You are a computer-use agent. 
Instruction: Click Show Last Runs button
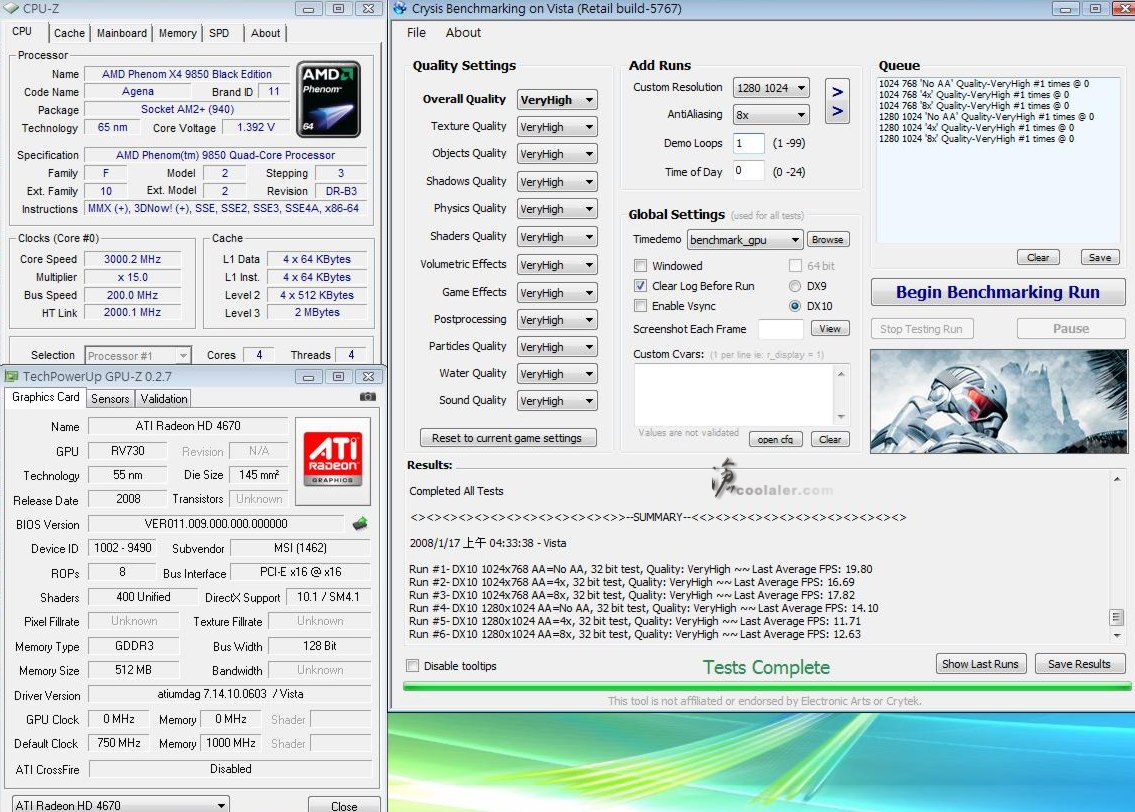tap(980, 664)
